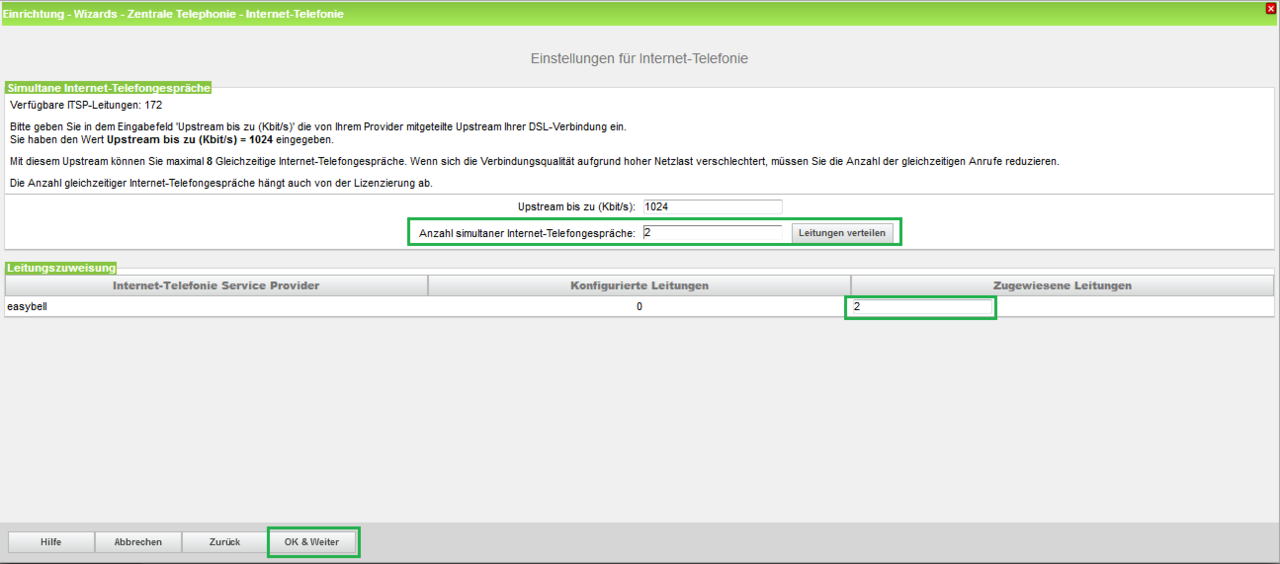Focus the Anzahl simultaner Internet-Telefongespräche field
The width and height of the screenshot is (1280, 564).
712,232
